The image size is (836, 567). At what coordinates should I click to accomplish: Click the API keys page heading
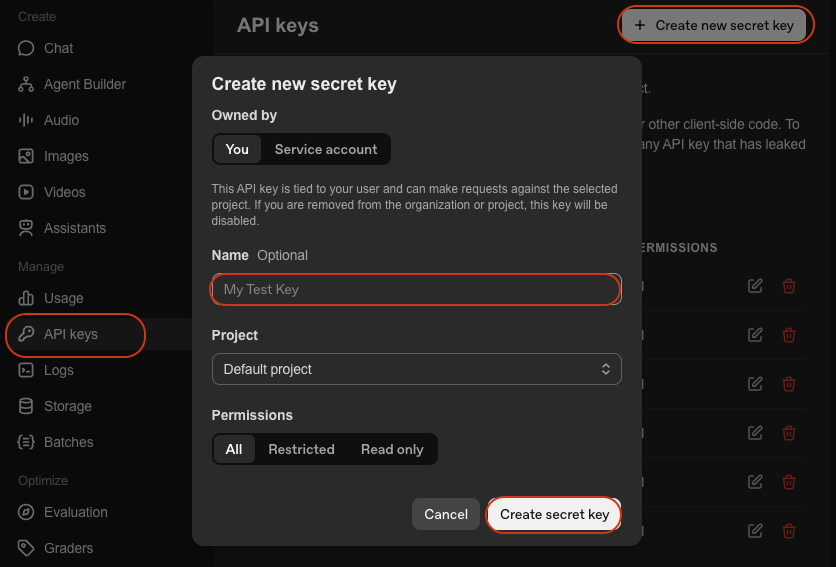point(278,26)
